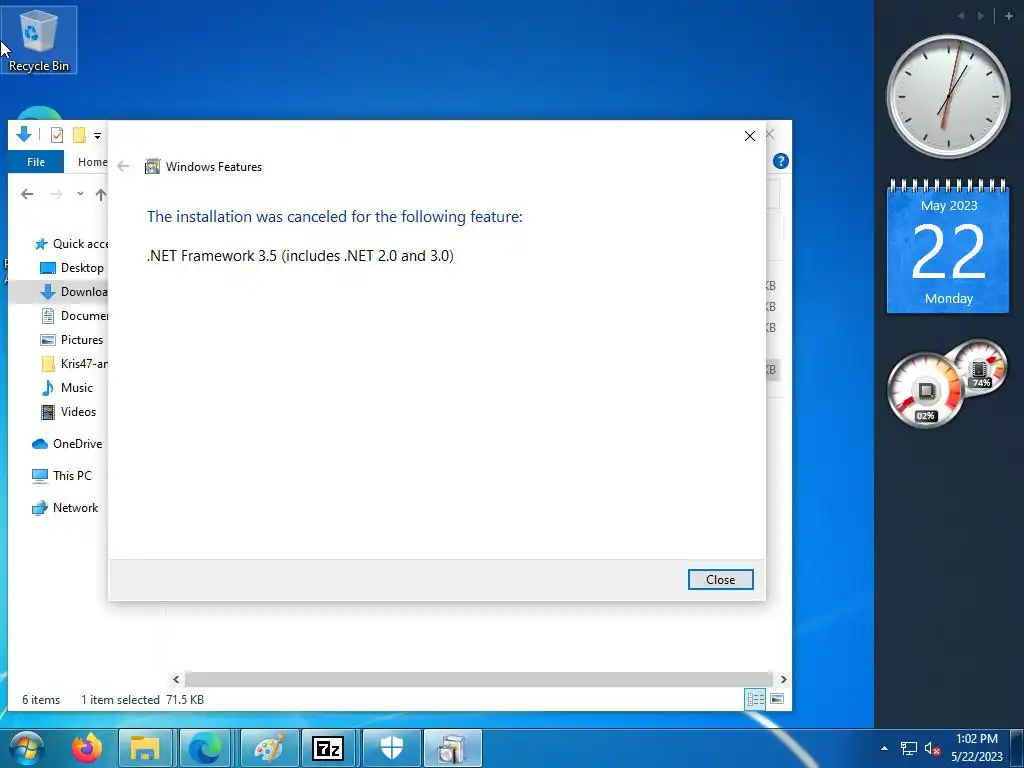Click the calendar gadget showing May 22
Image resolution: width=1024 pixels, height=768 pixels.
point(948,246)
